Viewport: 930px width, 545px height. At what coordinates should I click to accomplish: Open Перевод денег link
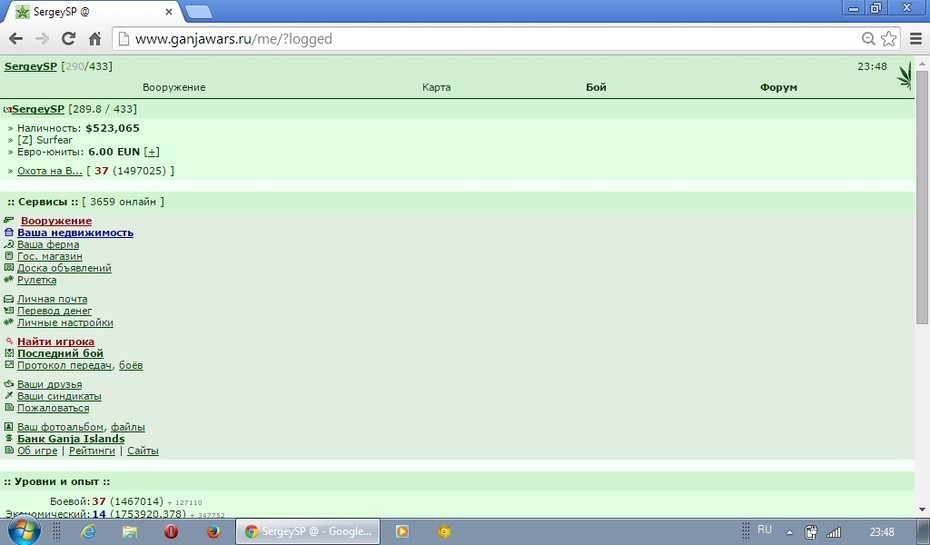point(55,311)
